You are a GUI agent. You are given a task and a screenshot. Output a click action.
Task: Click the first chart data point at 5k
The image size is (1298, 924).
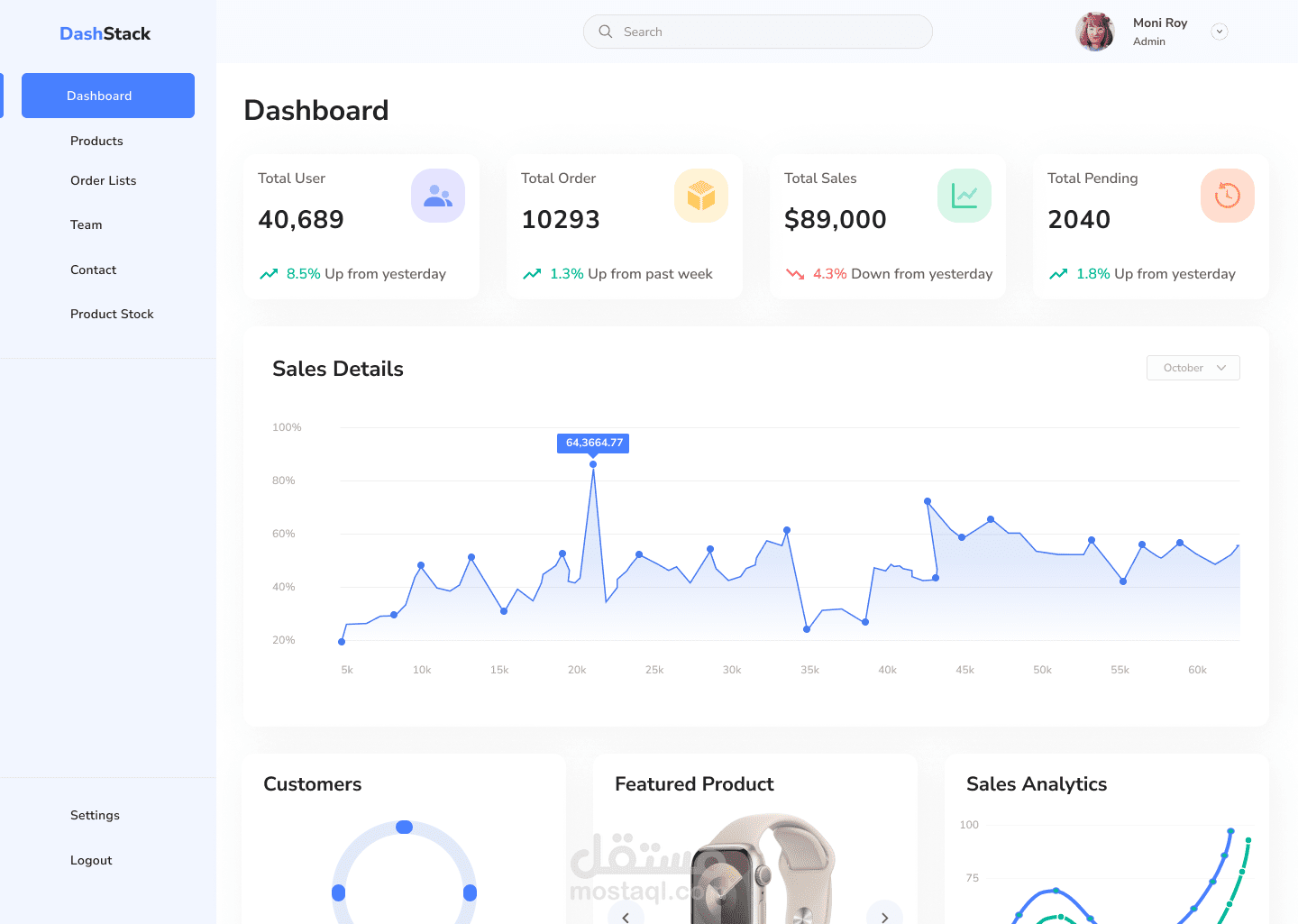(x=342, y=642)
